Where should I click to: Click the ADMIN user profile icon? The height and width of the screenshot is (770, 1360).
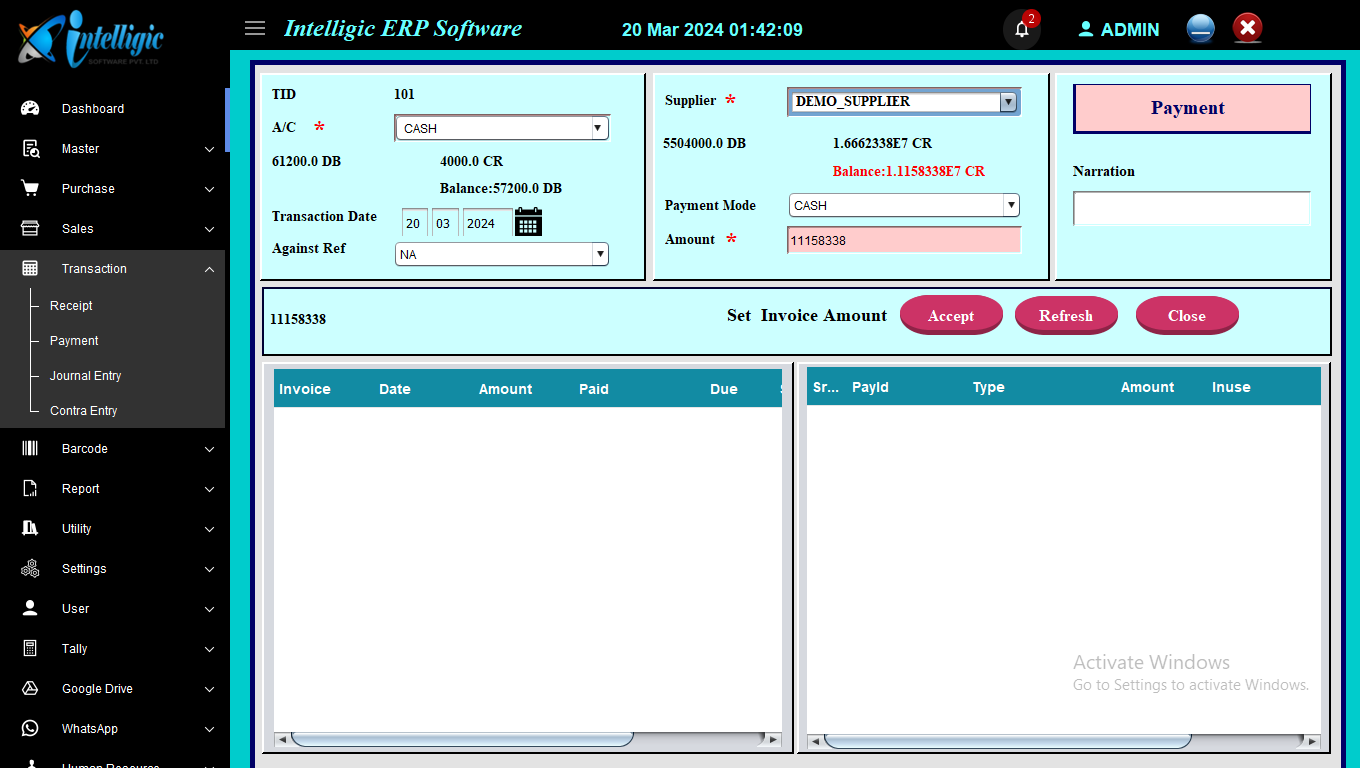[x=1086, y=30]
